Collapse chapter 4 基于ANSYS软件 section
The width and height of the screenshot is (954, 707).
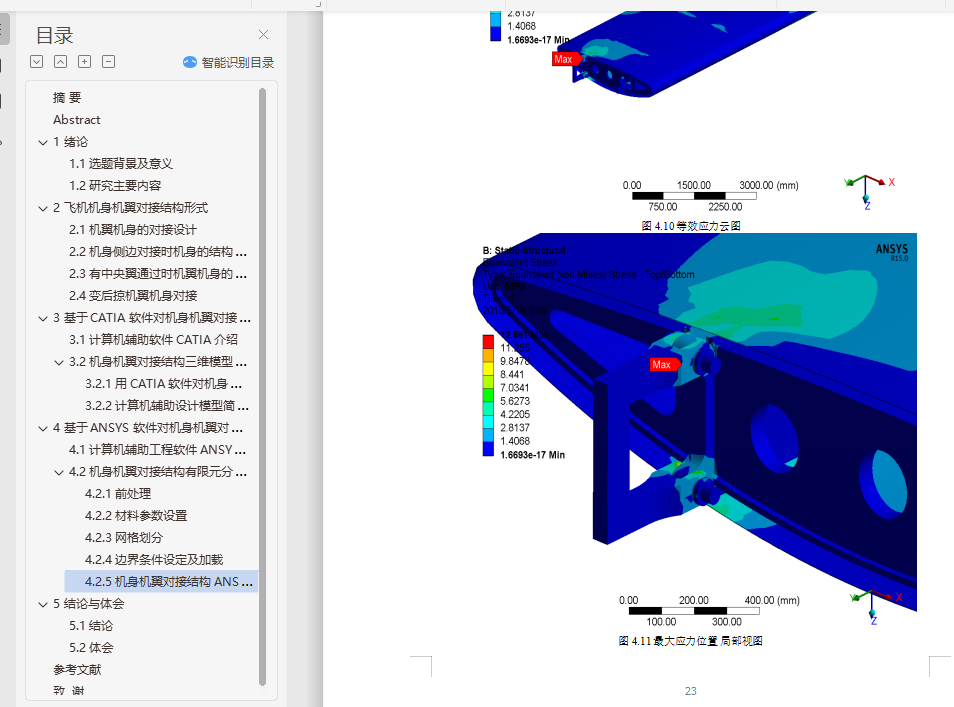43,428
